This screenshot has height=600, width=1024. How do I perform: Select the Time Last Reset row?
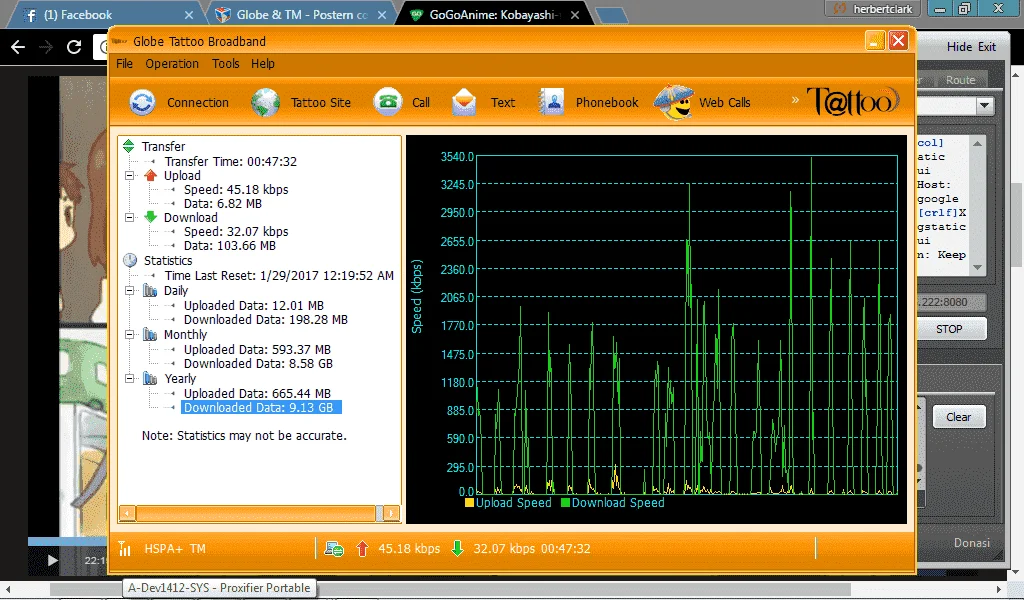click(279, 276)
